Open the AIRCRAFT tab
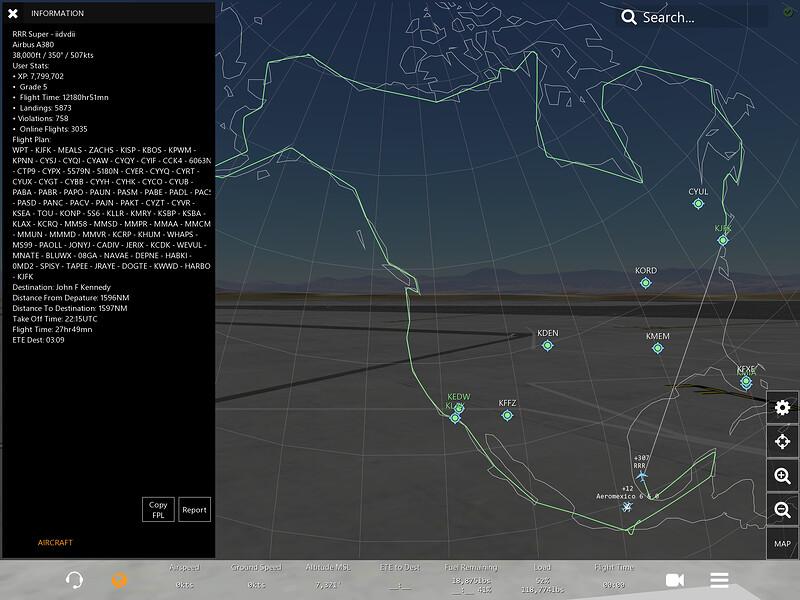This screenshot has height=600, width=800. tap(55, 542)
